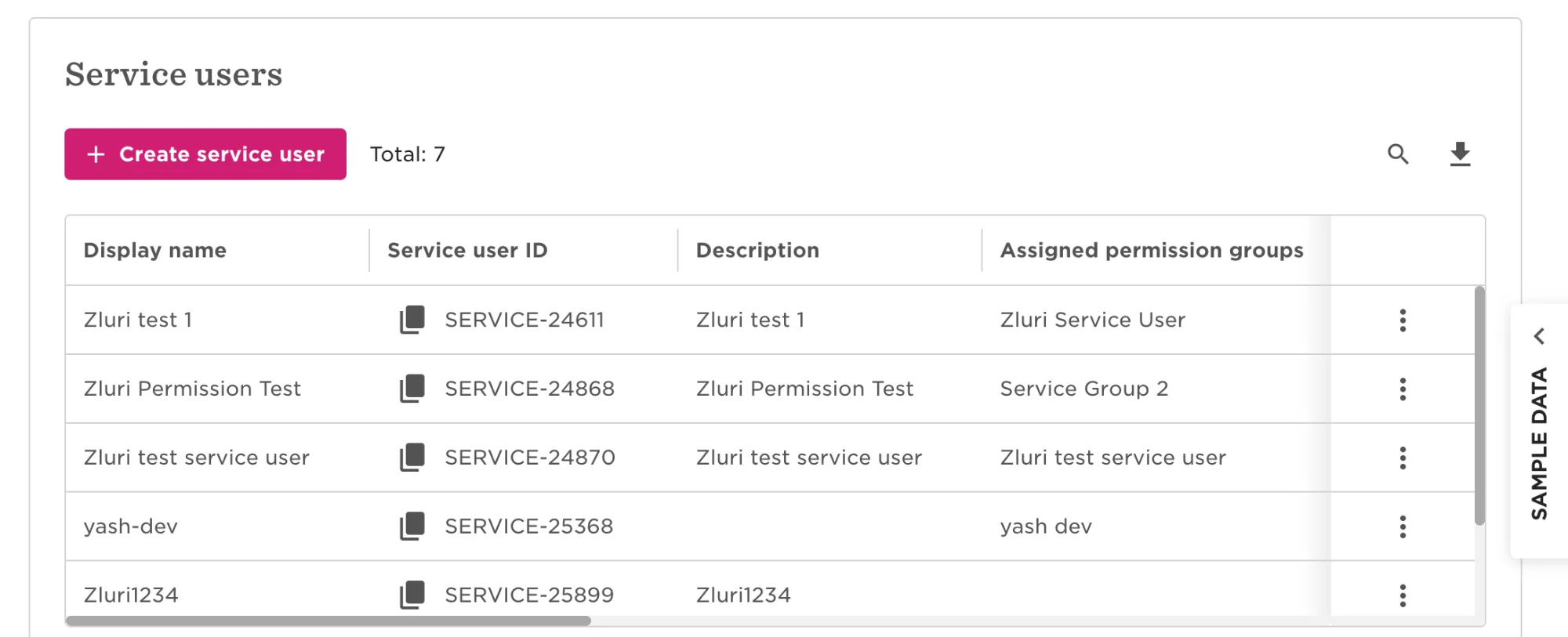Copy service user ID SERVICE-25368
Image resolution: width=1568 pixels, height=637 pixels.
click(412, 527)
